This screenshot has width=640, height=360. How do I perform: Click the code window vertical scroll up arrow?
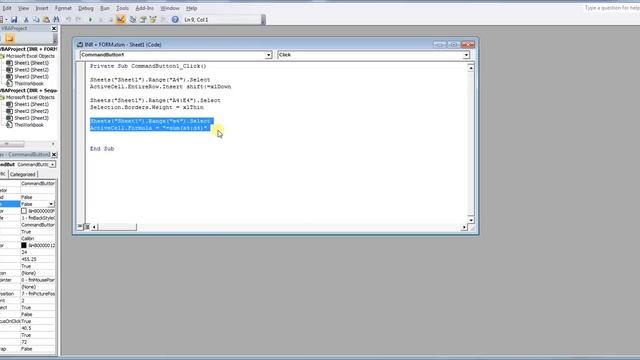tap(471, 68)
